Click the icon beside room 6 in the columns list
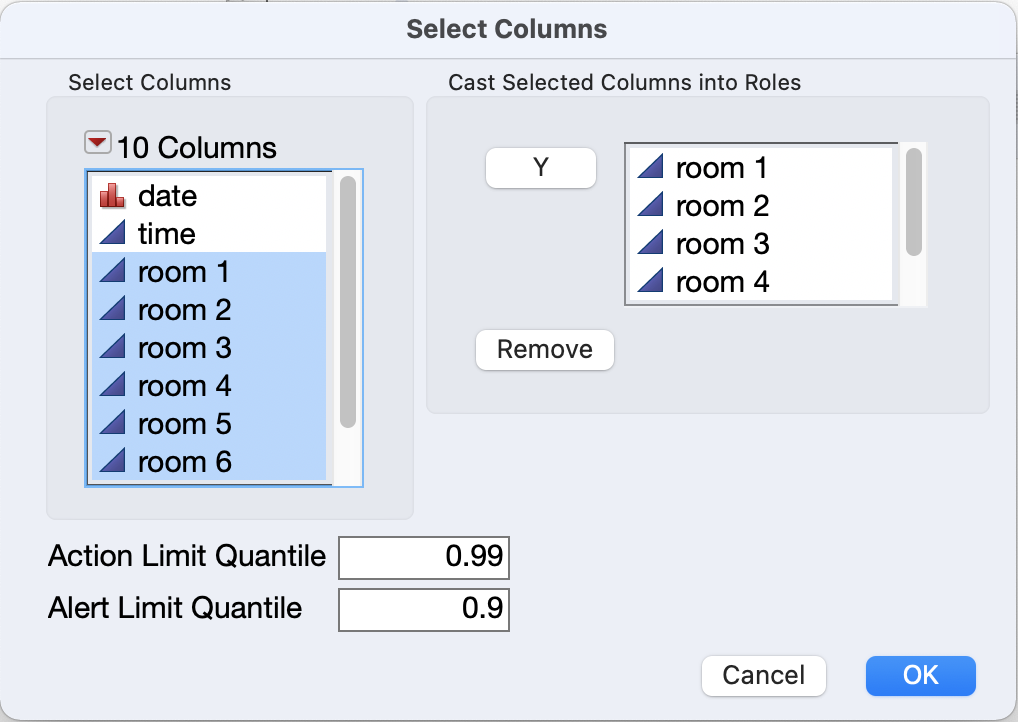 coord(111,462)
